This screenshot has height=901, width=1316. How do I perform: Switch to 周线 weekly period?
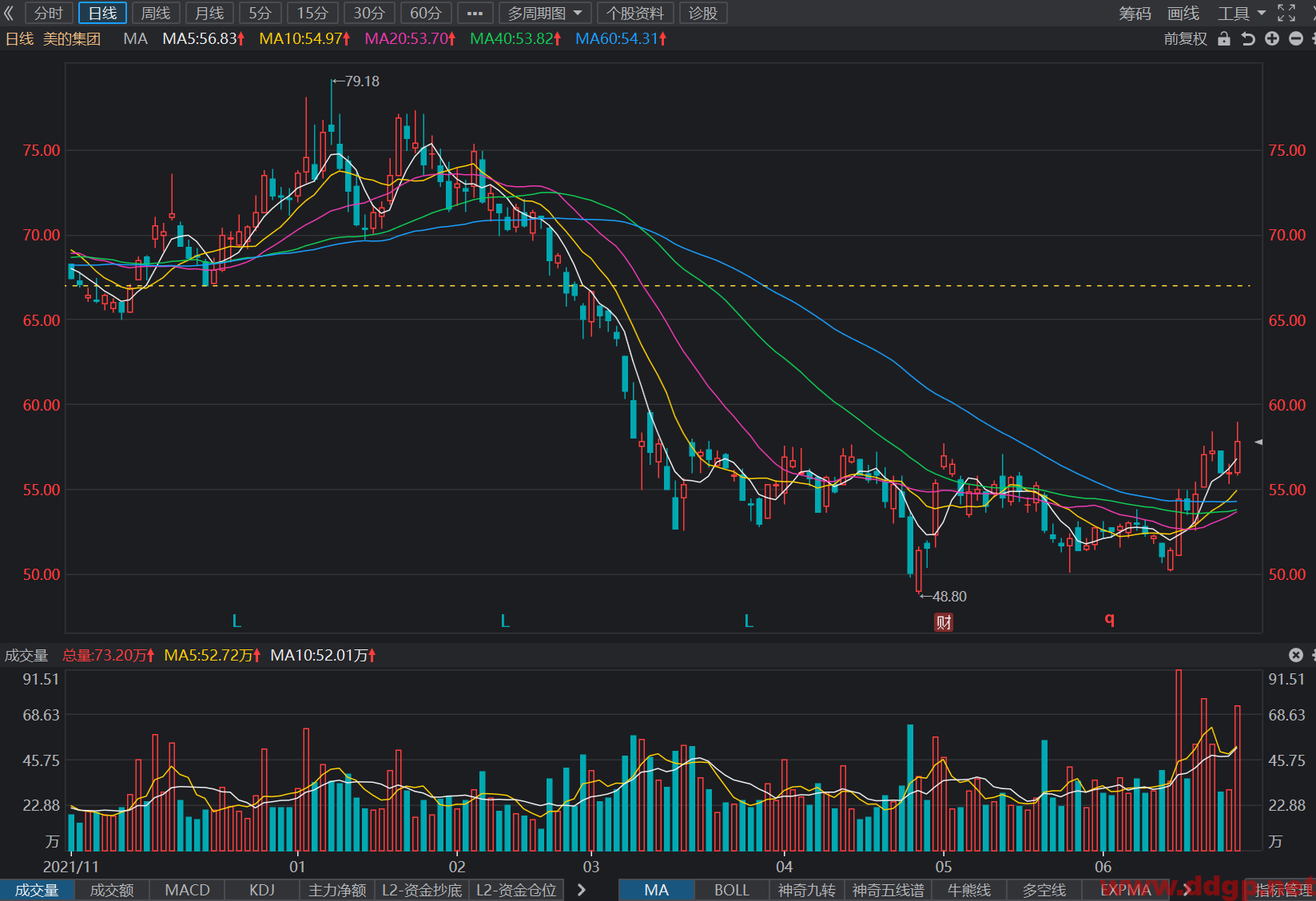pyautogui.click(x=156, y=13)
